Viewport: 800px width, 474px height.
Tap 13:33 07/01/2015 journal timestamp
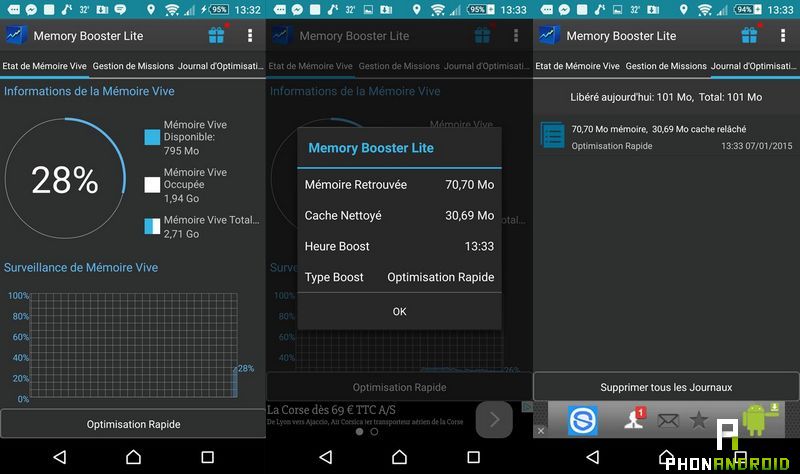[x=757, y=146]
